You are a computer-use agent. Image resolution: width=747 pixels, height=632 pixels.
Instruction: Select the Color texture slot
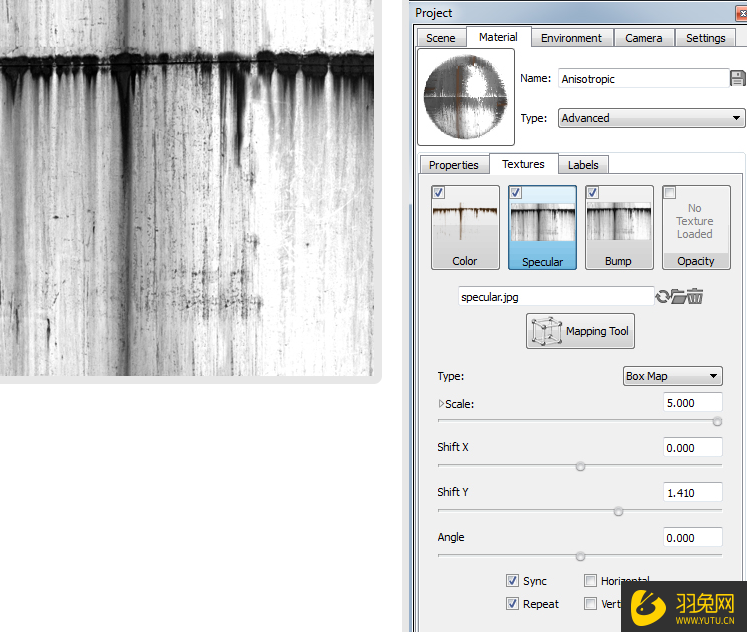(465, 228)
